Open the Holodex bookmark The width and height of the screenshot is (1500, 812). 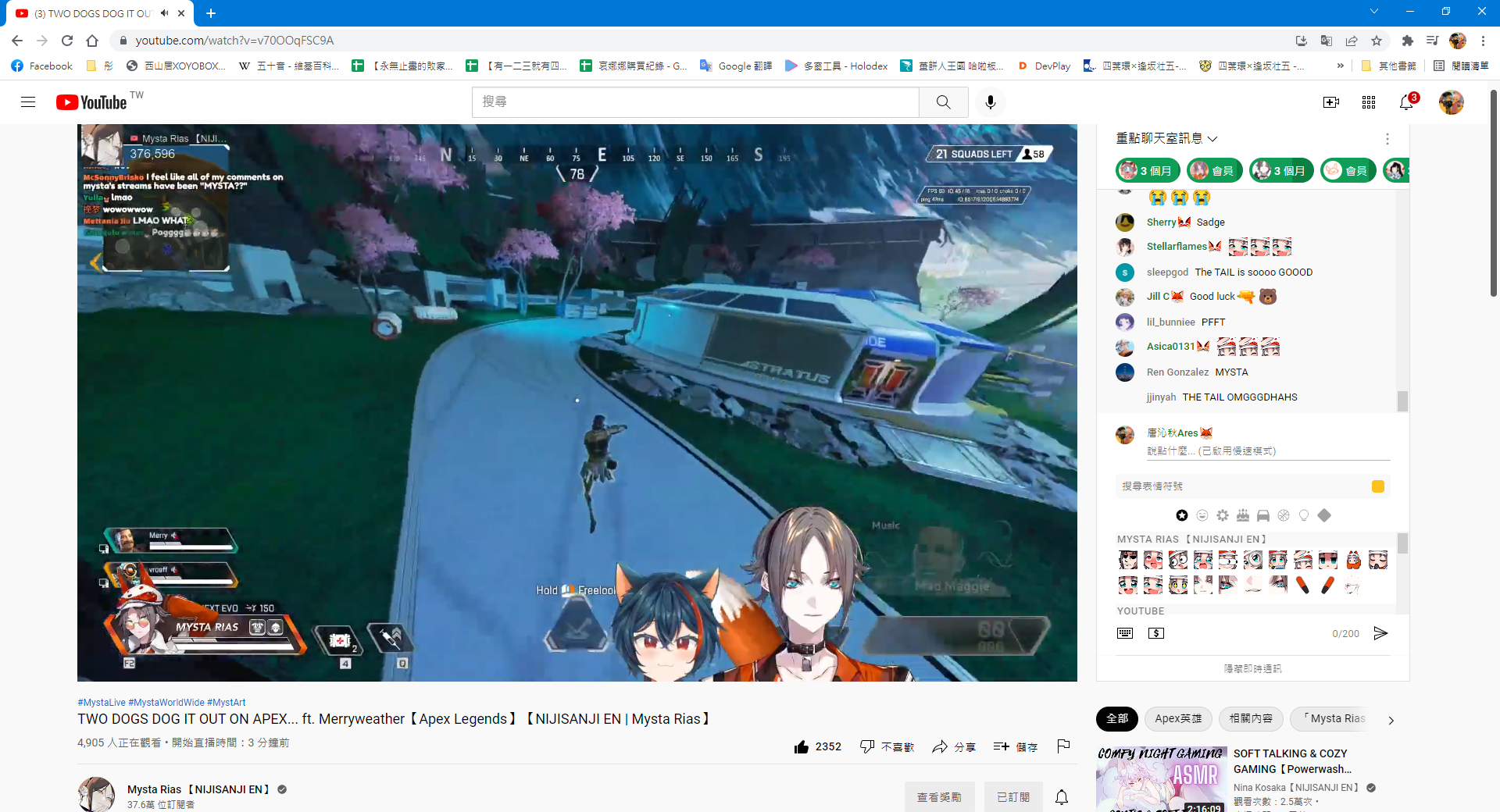coord(837,66)
